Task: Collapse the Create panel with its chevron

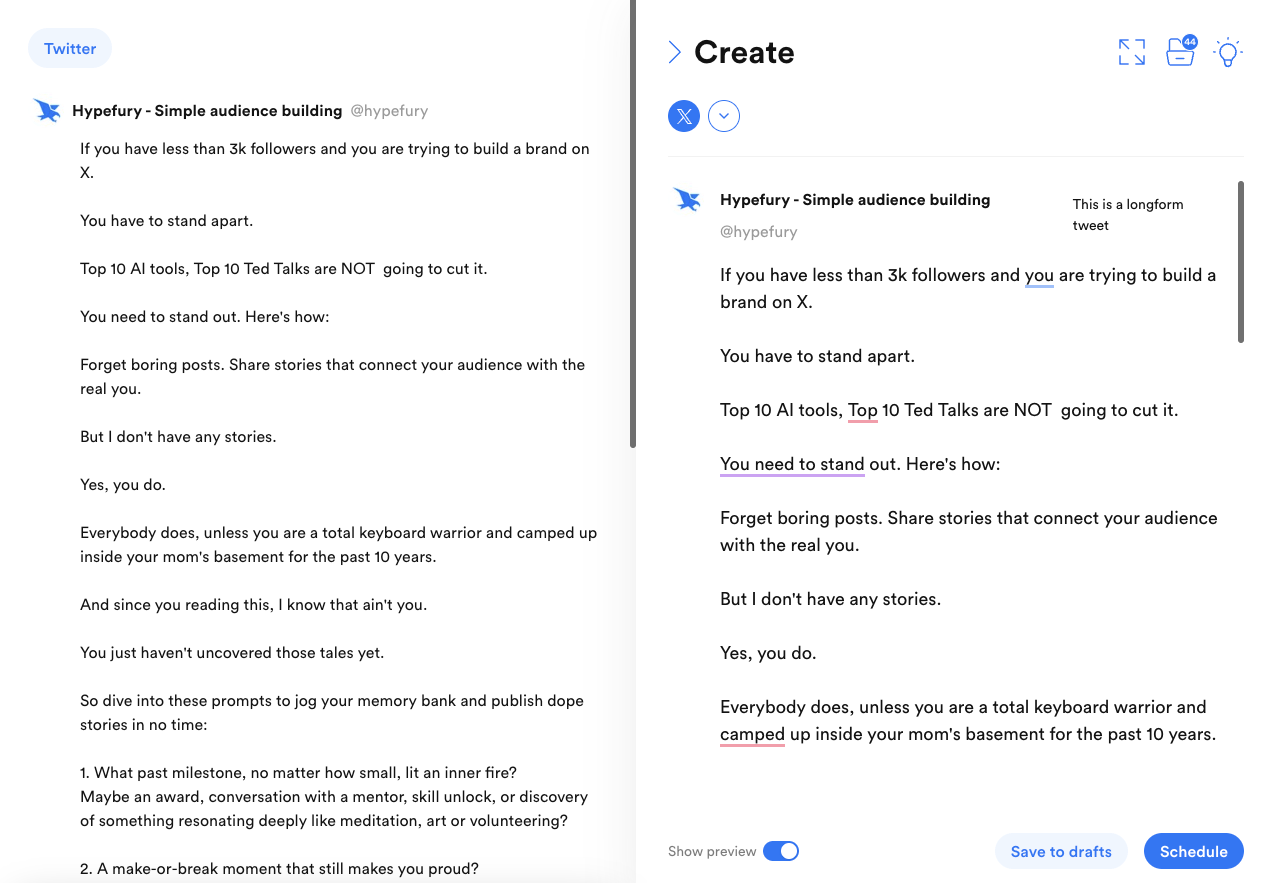Action: (x=676, y=52)
